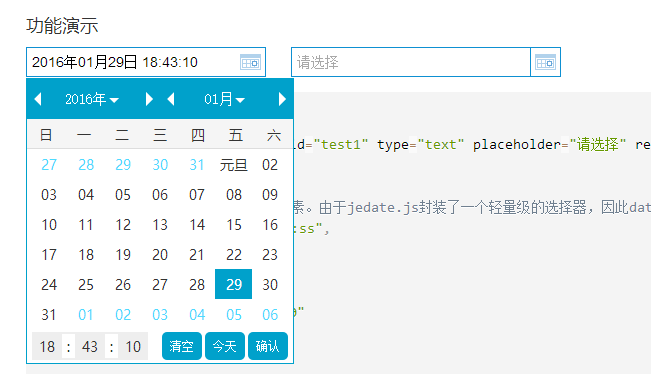Confirm the date with the 确认 button
This screenshot has width=651, height=374.
pos(268,346)
